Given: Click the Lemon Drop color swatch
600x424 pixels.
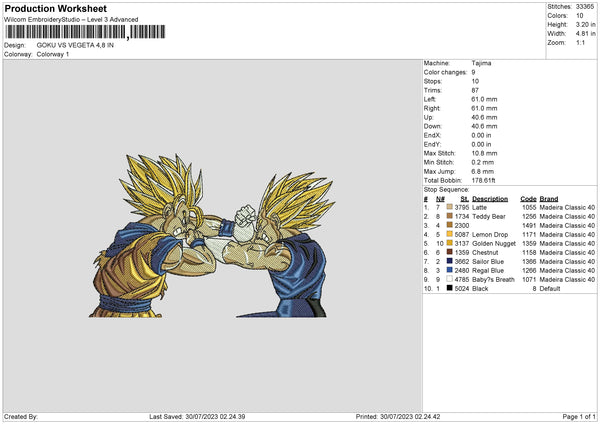Looking at the screenshot, I should [x=449, y=234].
